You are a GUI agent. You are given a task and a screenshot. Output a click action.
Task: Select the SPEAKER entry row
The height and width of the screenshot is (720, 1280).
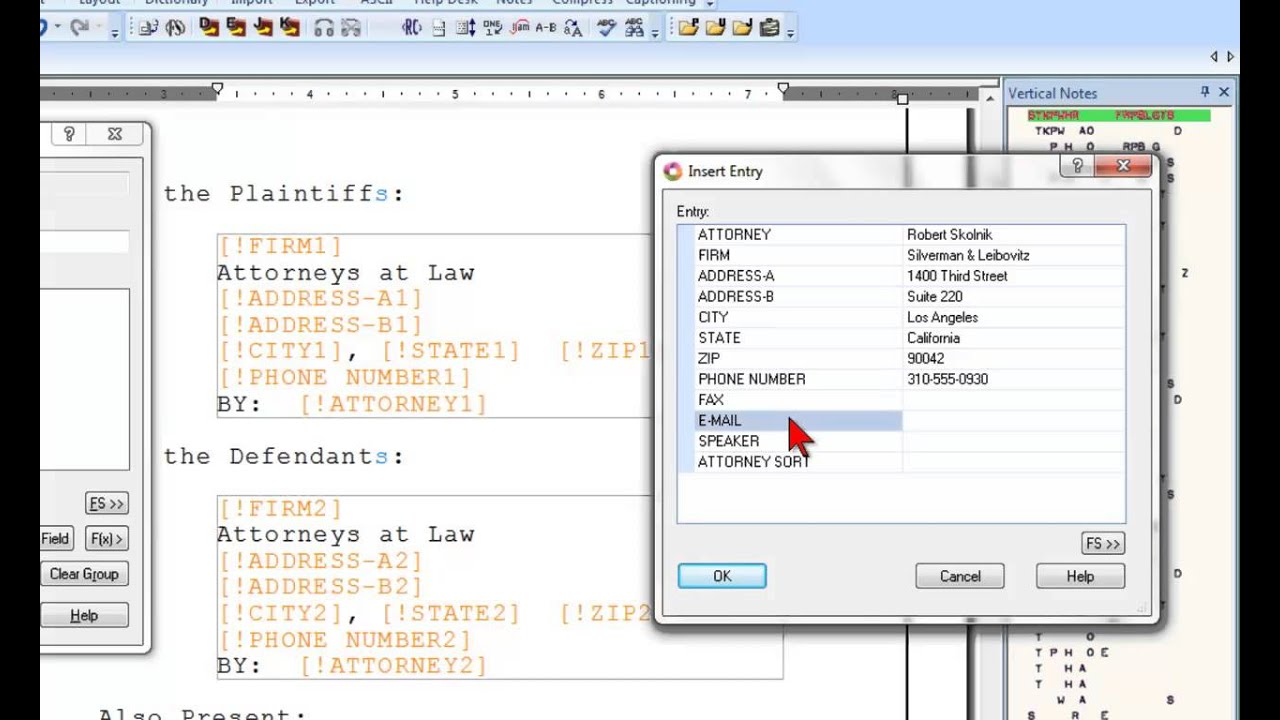(x=901, y=441)
